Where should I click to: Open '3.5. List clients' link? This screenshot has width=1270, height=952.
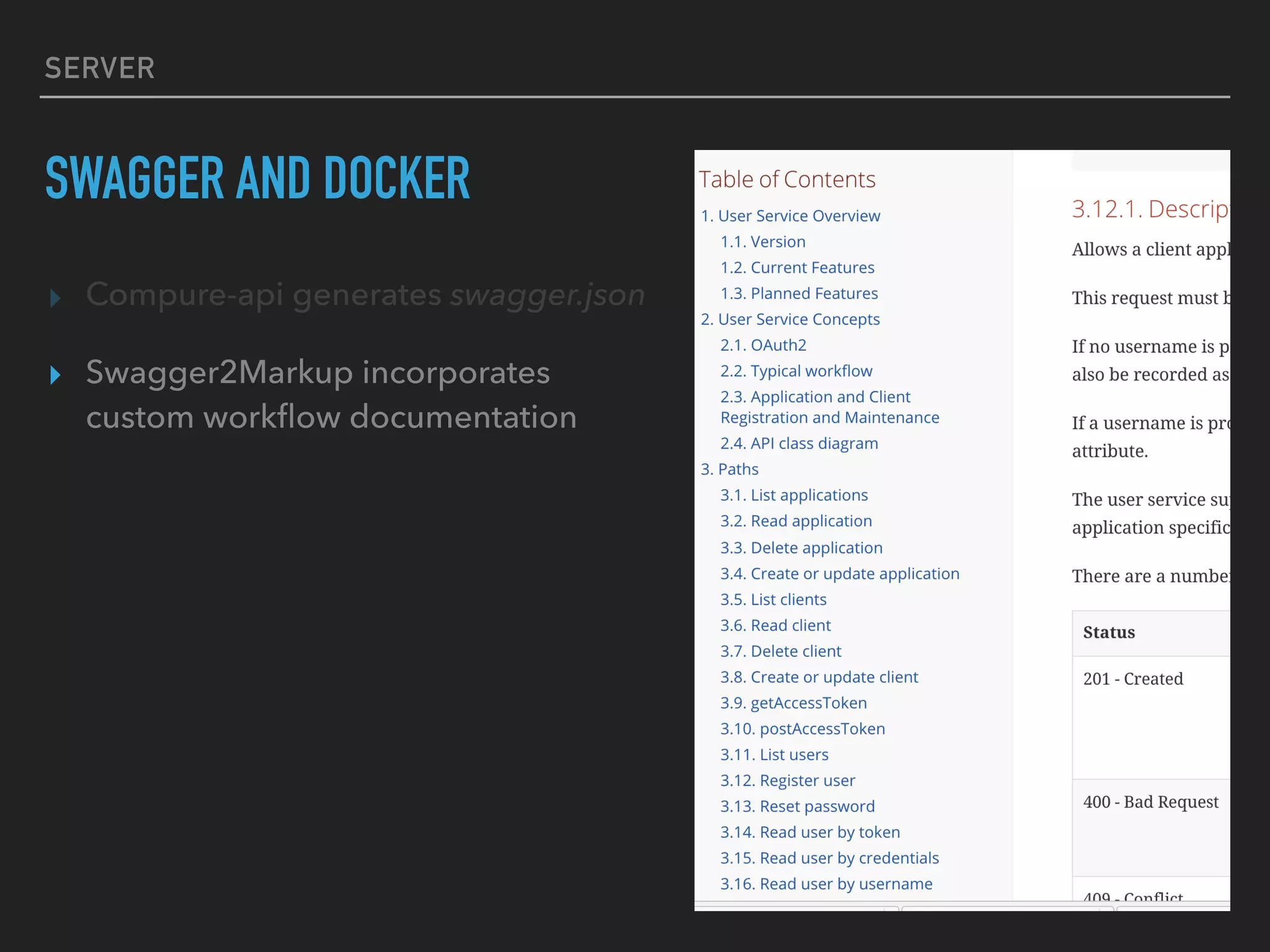[773, 599]
